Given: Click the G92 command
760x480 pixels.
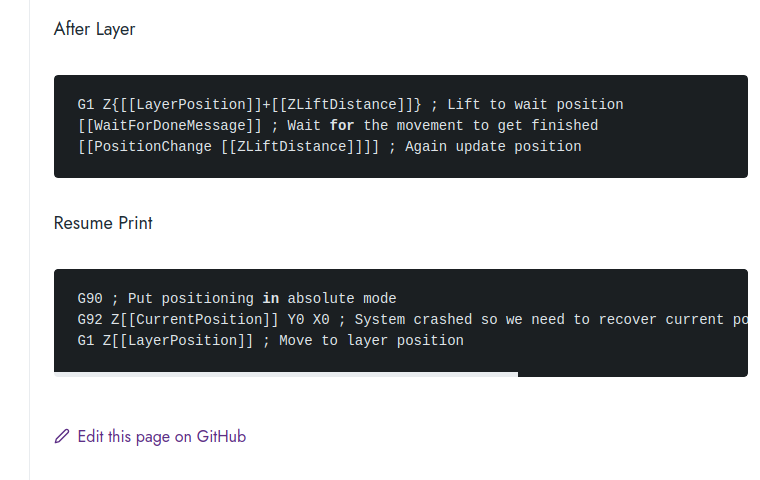Looking at the screenshot, I should (90, 319).
